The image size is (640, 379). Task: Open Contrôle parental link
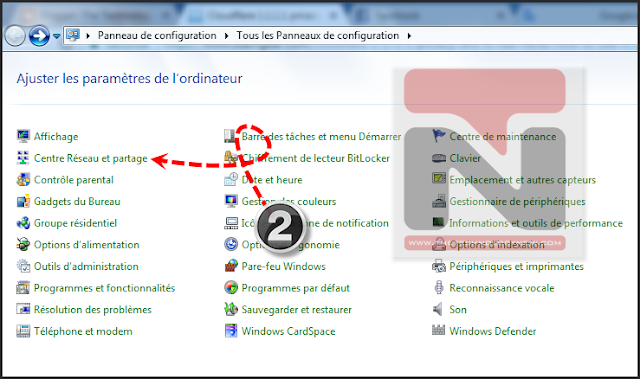[x=74, y=180]
